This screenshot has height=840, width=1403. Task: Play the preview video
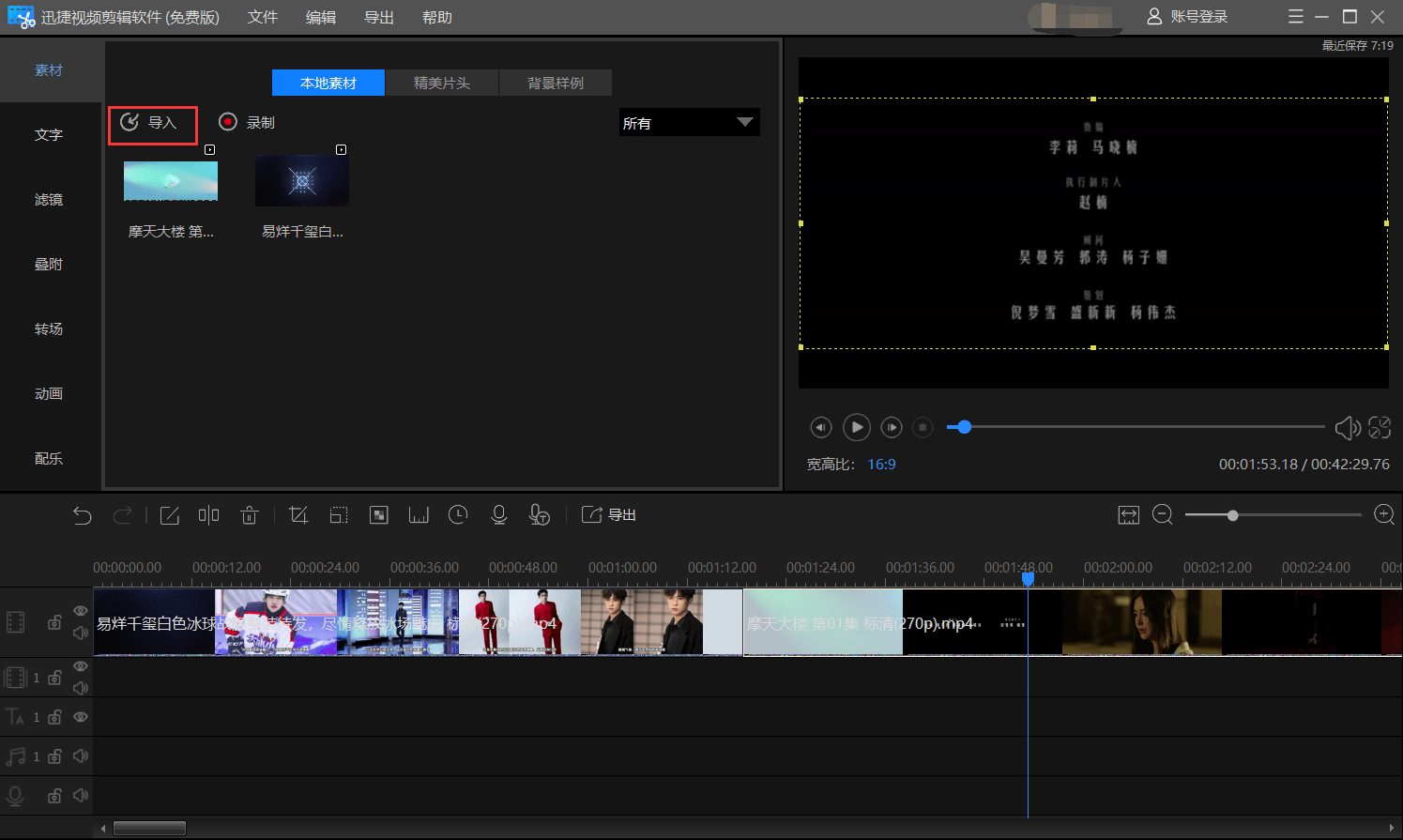856,428
